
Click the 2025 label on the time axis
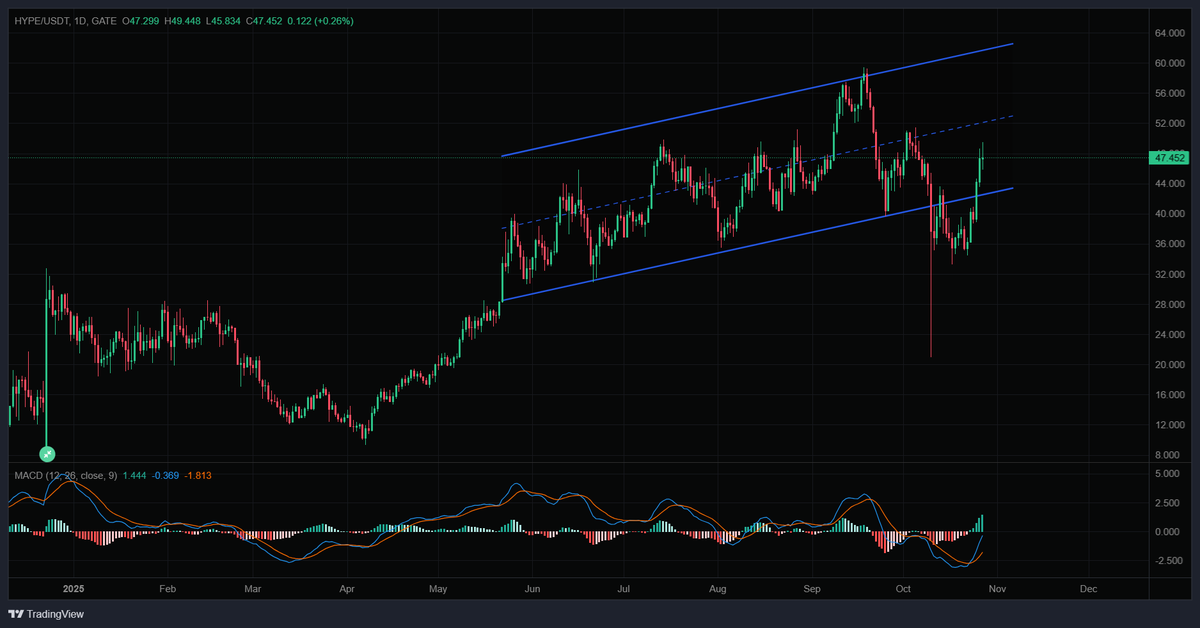tap(73, 589)
